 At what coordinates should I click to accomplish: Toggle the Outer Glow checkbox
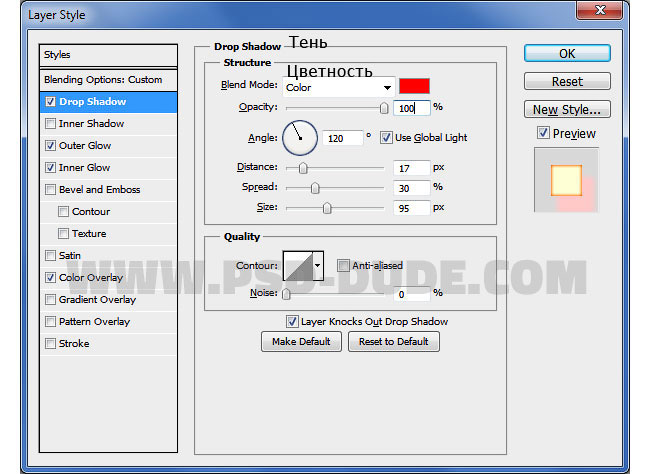click(x=50, y=146)
